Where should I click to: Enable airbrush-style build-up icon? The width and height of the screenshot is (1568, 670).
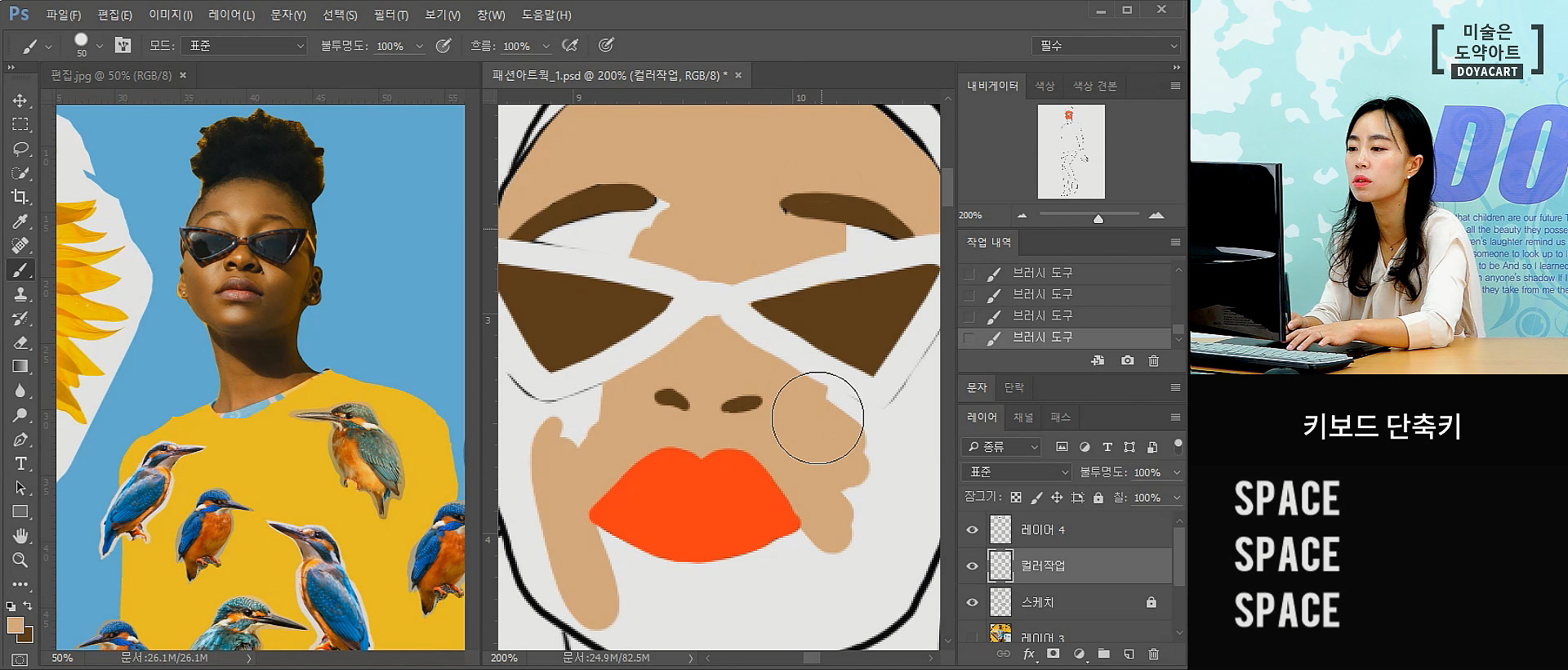(570, 46)
